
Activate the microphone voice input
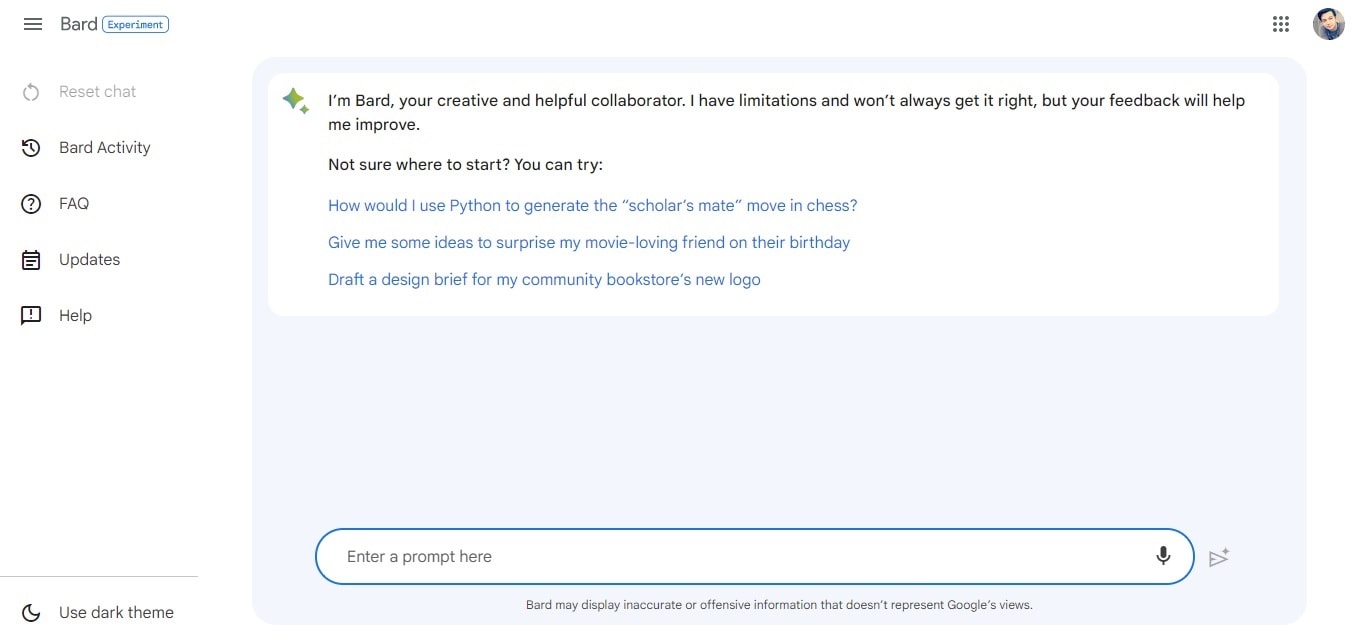(1163, 556)
